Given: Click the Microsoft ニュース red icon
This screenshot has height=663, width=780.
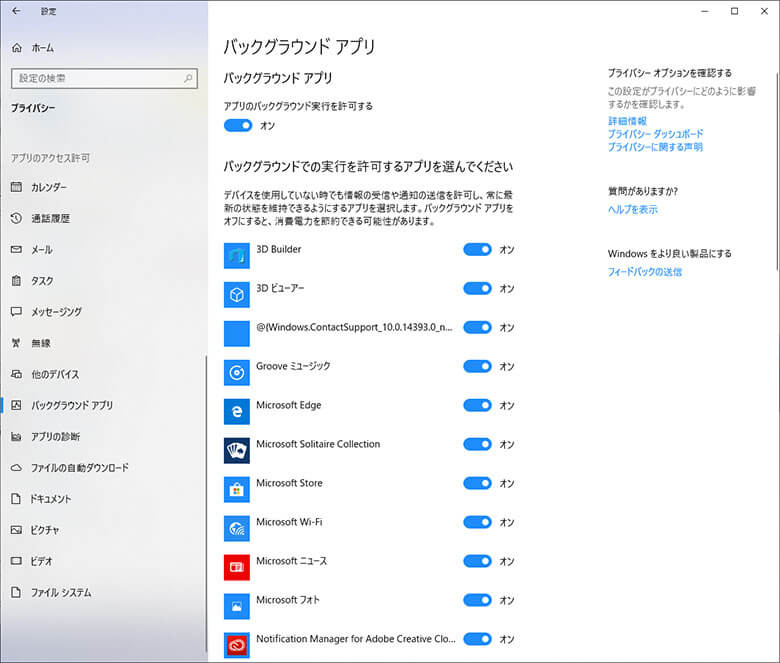Looking at the screenshot, I should (237, 567).
